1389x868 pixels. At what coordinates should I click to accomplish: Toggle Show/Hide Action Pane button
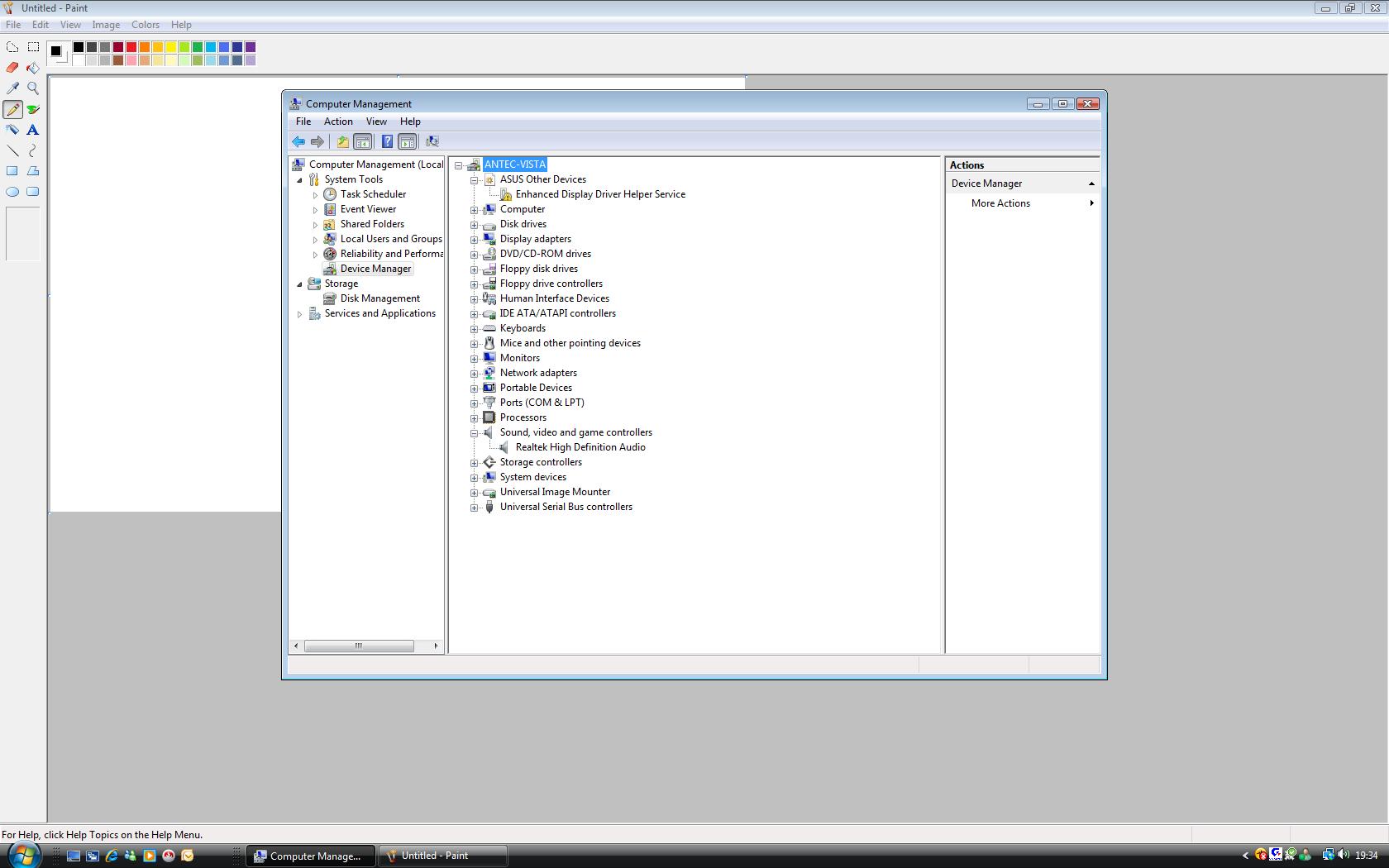[x=408, y=141]
